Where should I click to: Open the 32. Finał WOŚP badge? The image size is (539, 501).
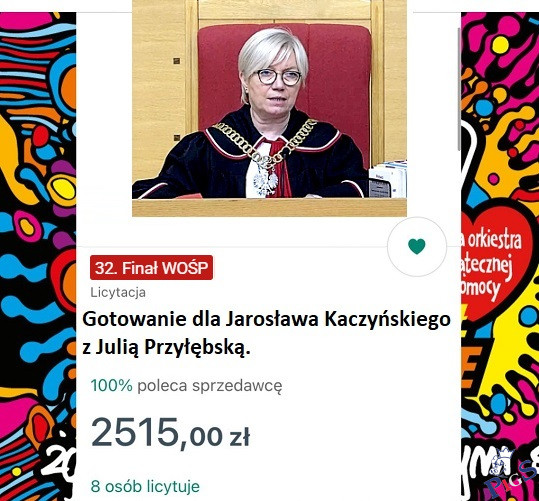click(x=151, y=268)
